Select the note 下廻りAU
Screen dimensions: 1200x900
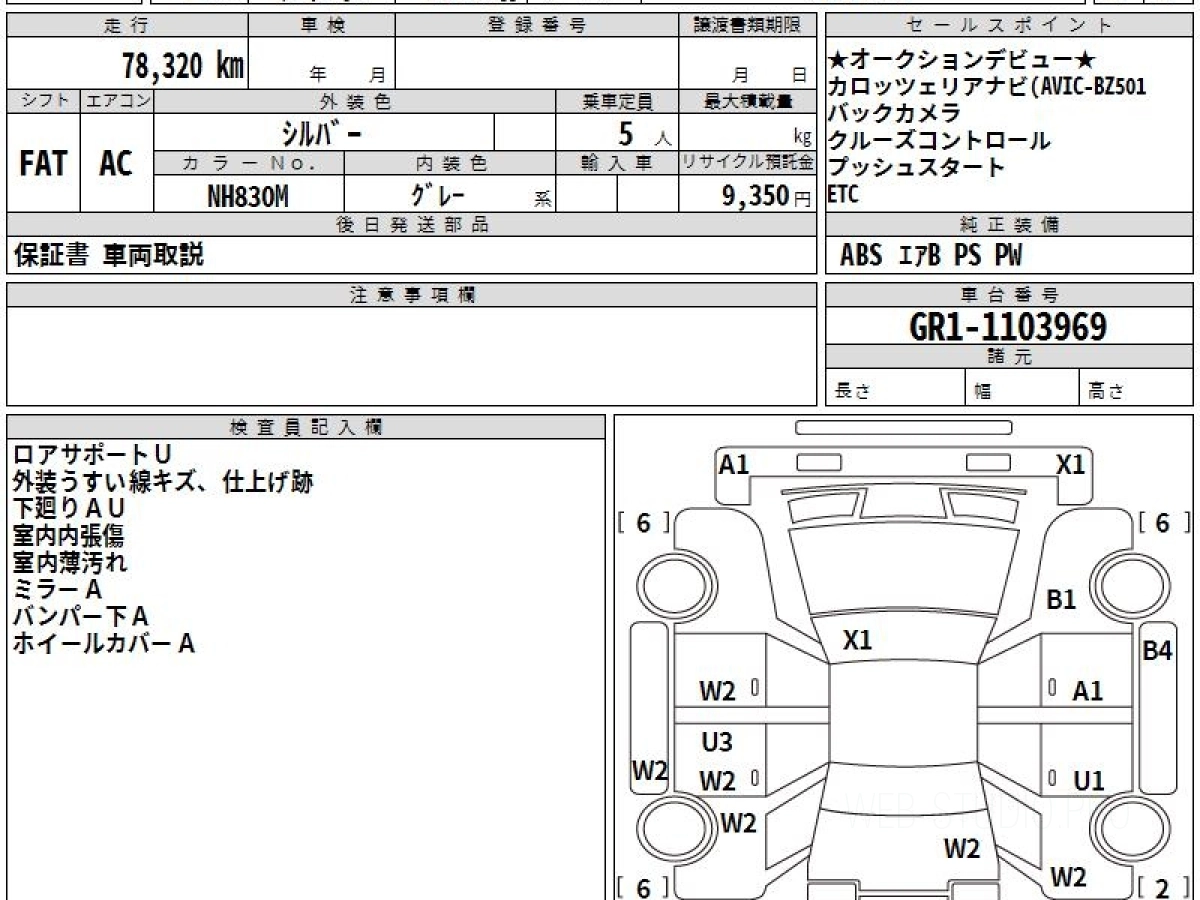[69, 508]
